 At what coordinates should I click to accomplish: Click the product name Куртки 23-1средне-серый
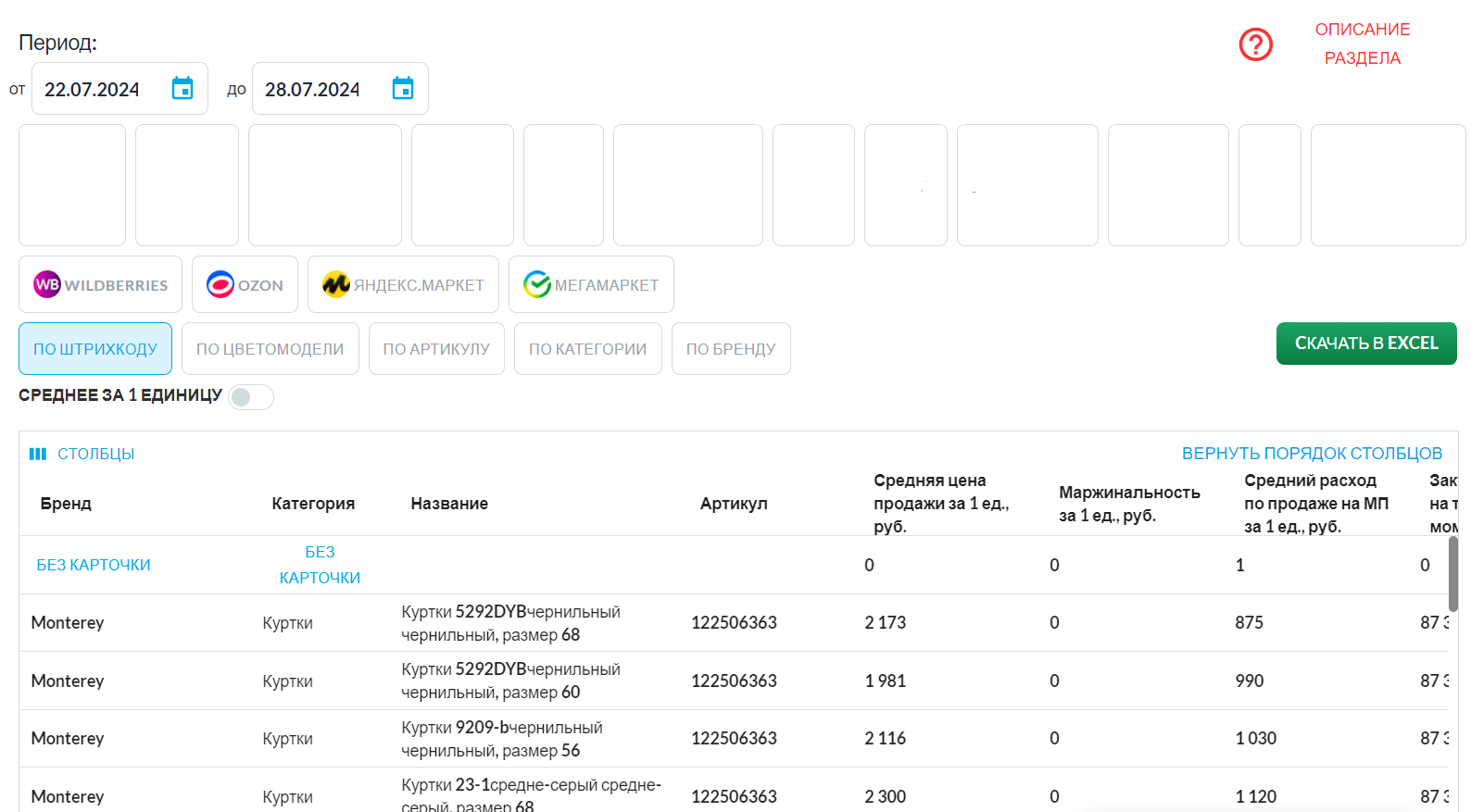coord(531,794)
